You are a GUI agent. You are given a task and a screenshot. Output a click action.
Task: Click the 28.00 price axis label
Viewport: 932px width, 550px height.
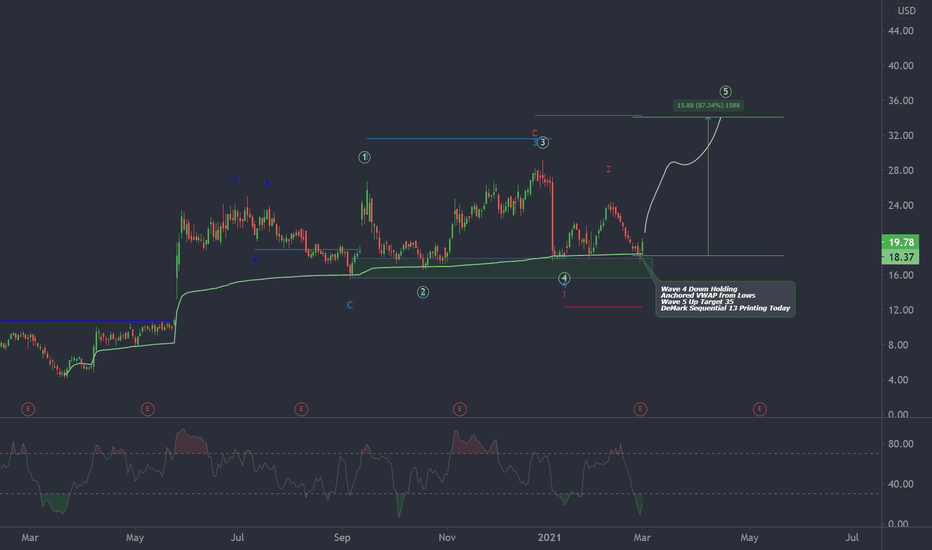tap(900, 171)
